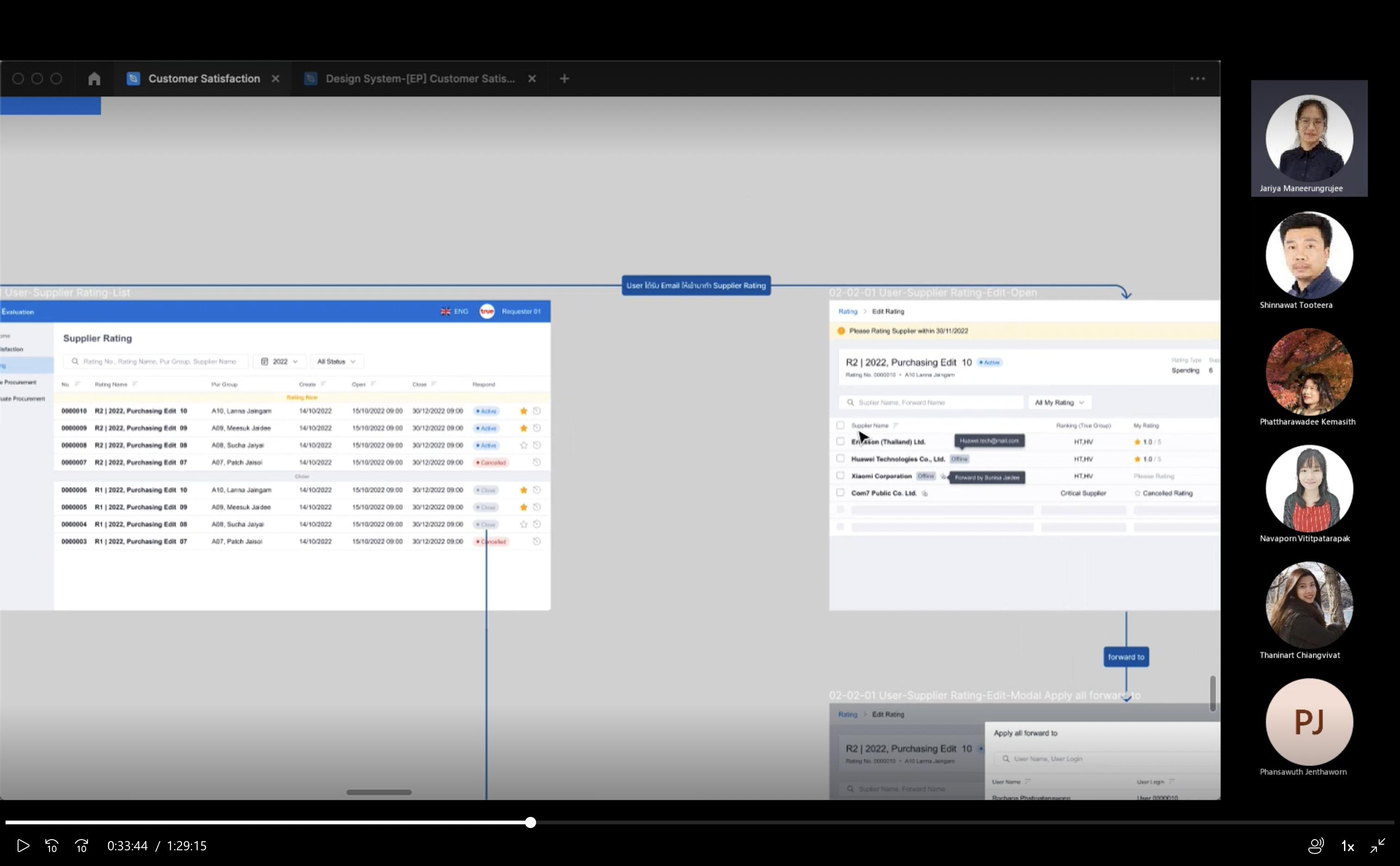The height and width of the screenshot is (866, 1400).
Task: Toggle the star for rating 0000005
Action: [x=523, y=507]
